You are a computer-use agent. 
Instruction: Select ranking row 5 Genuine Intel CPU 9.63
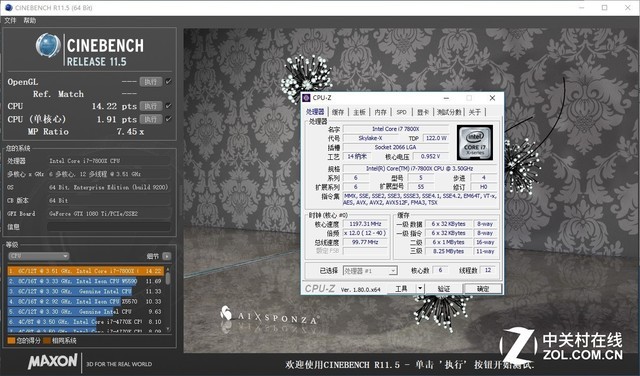pos(85,311)
